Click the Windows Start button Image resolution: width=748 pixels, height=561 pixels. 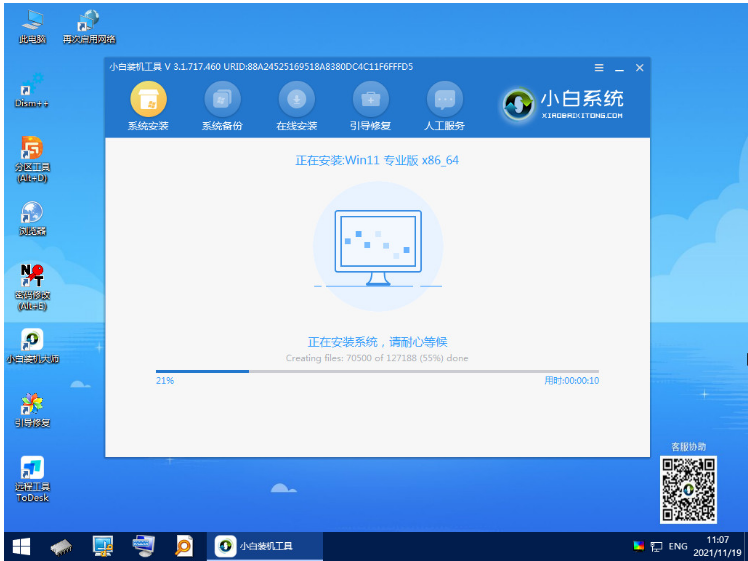(x=21, y=546)
